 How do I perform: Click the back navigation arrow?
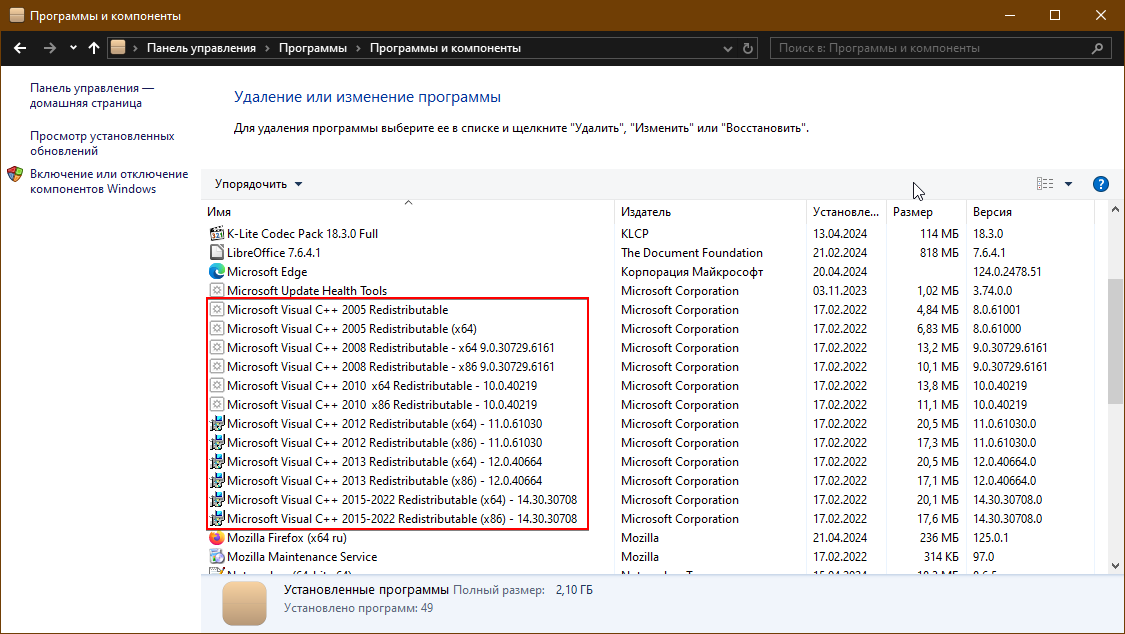pyautogui.click(x=20, y=48)
